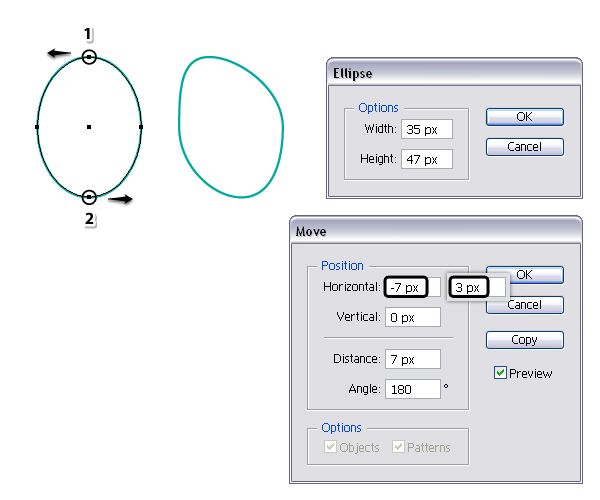Screen dimensions: 600x500
Task: Click the Distance field
Action: [412, 359]
